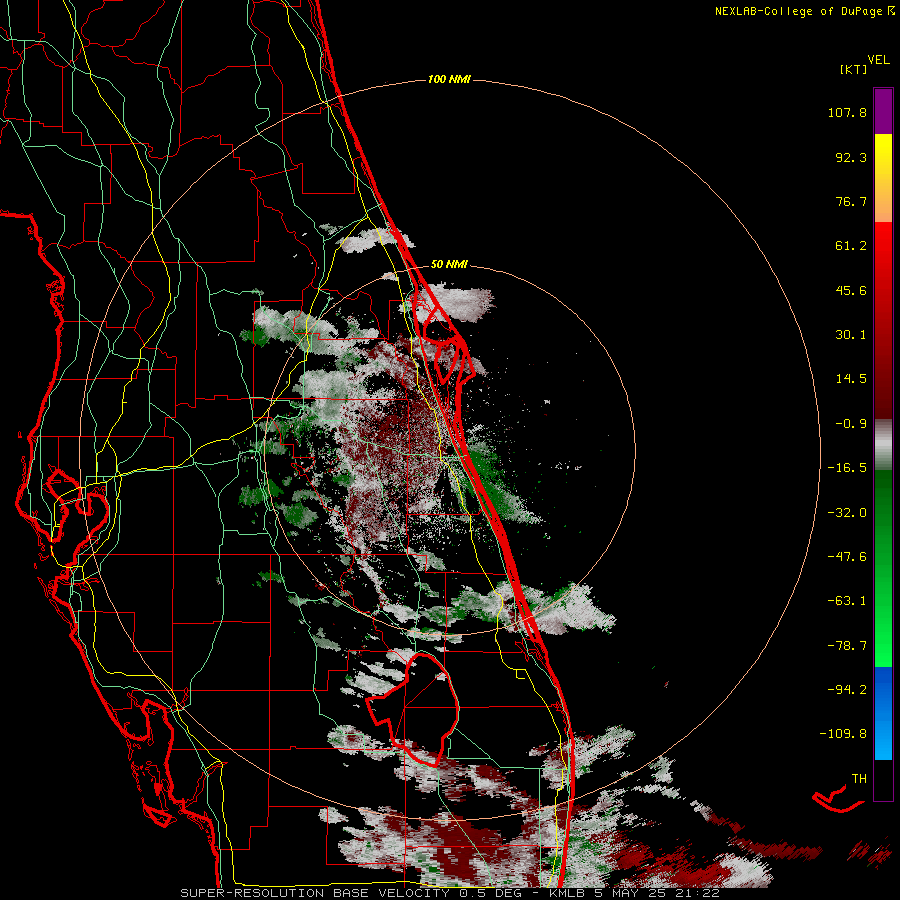Image resolution: width=900 pixels, height=900 pixels.
Task: Click the TH legend label
Action: (x=859, y=779)
